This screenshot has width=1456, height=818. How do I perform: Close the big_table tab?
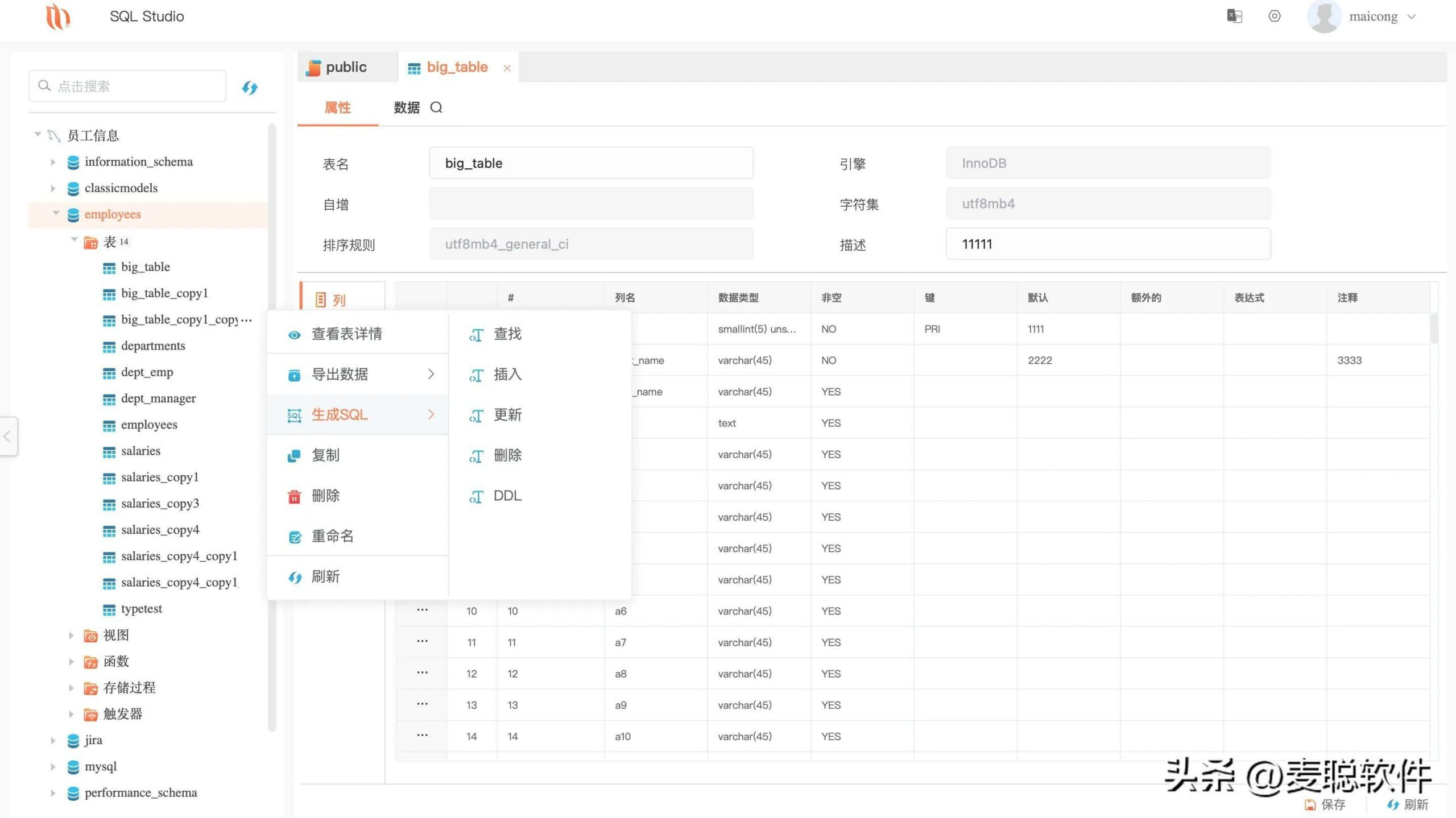[507, 68]
